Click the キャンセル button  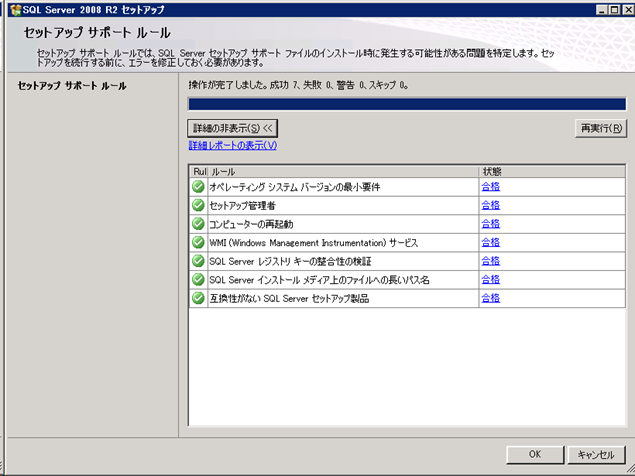(x=597, y=455)
